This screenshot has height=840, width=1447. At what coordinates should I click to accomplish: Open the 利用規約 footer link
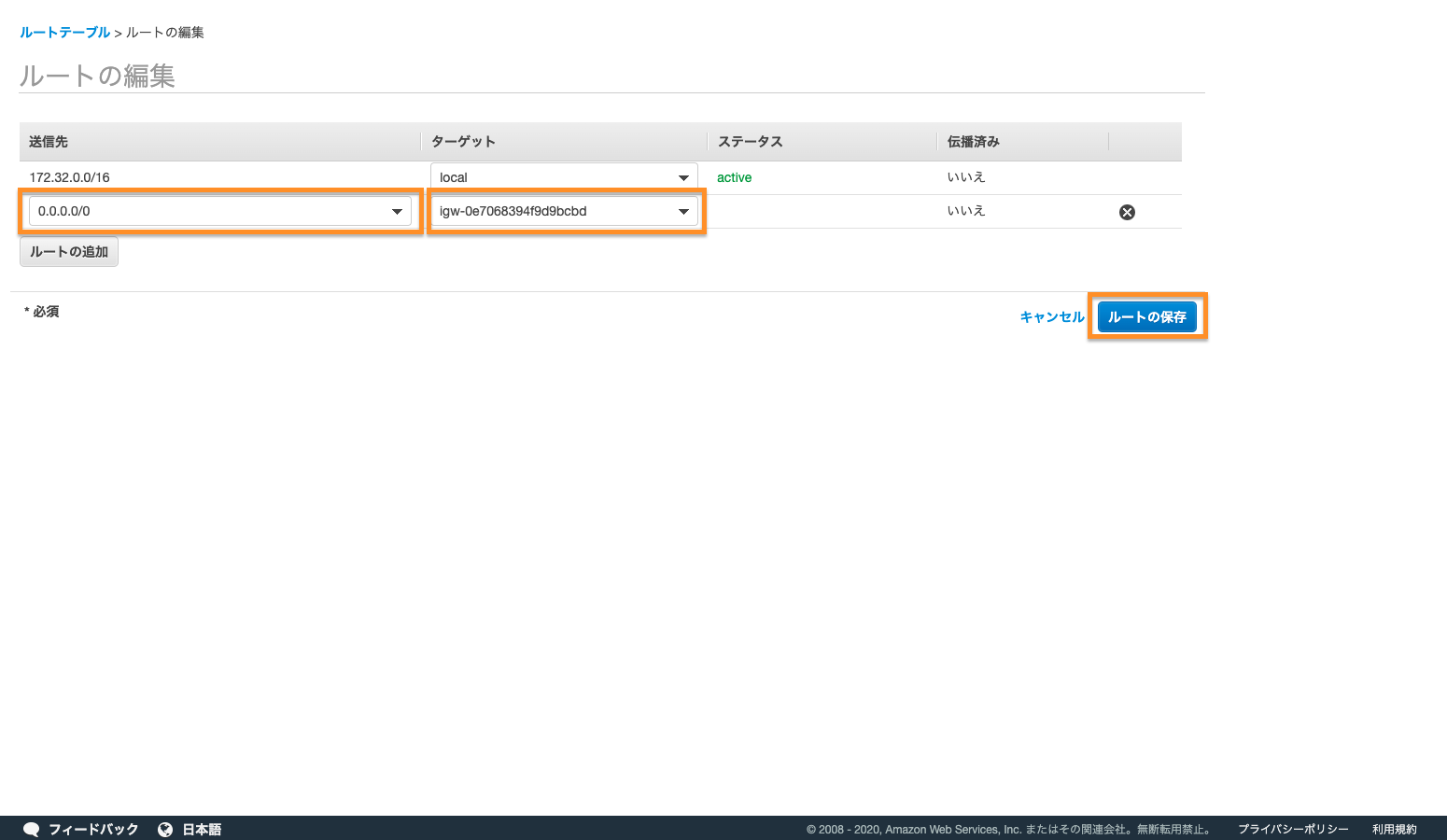click(x=1394, y=829)
